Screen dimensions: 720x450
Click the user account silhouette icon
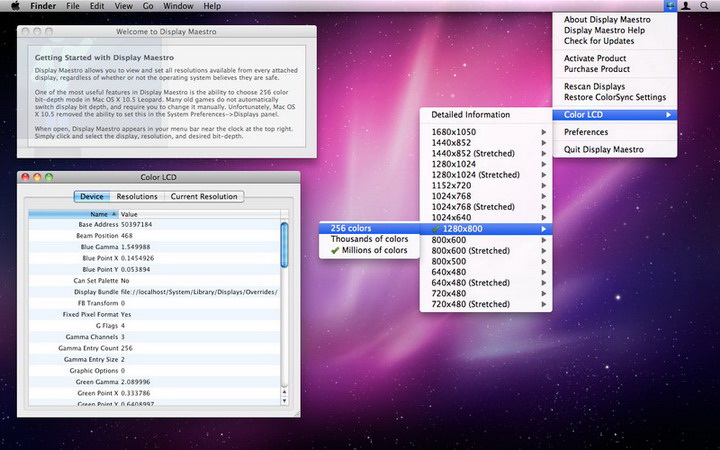(x=686, y=6)
